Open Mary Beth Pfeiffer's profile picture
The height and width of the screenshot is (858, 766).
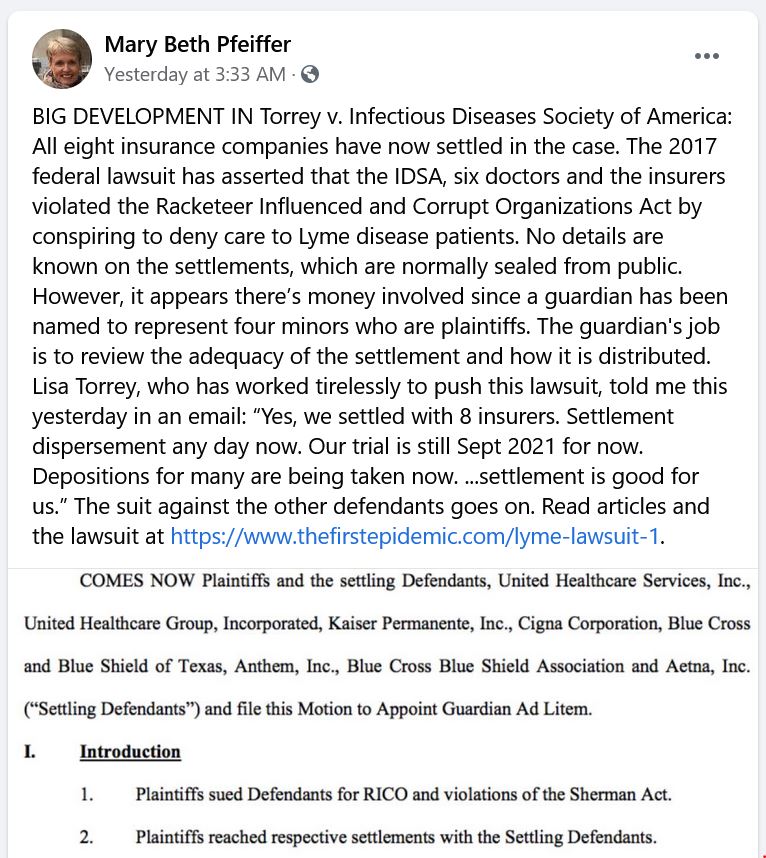click(x=62, y=58)
